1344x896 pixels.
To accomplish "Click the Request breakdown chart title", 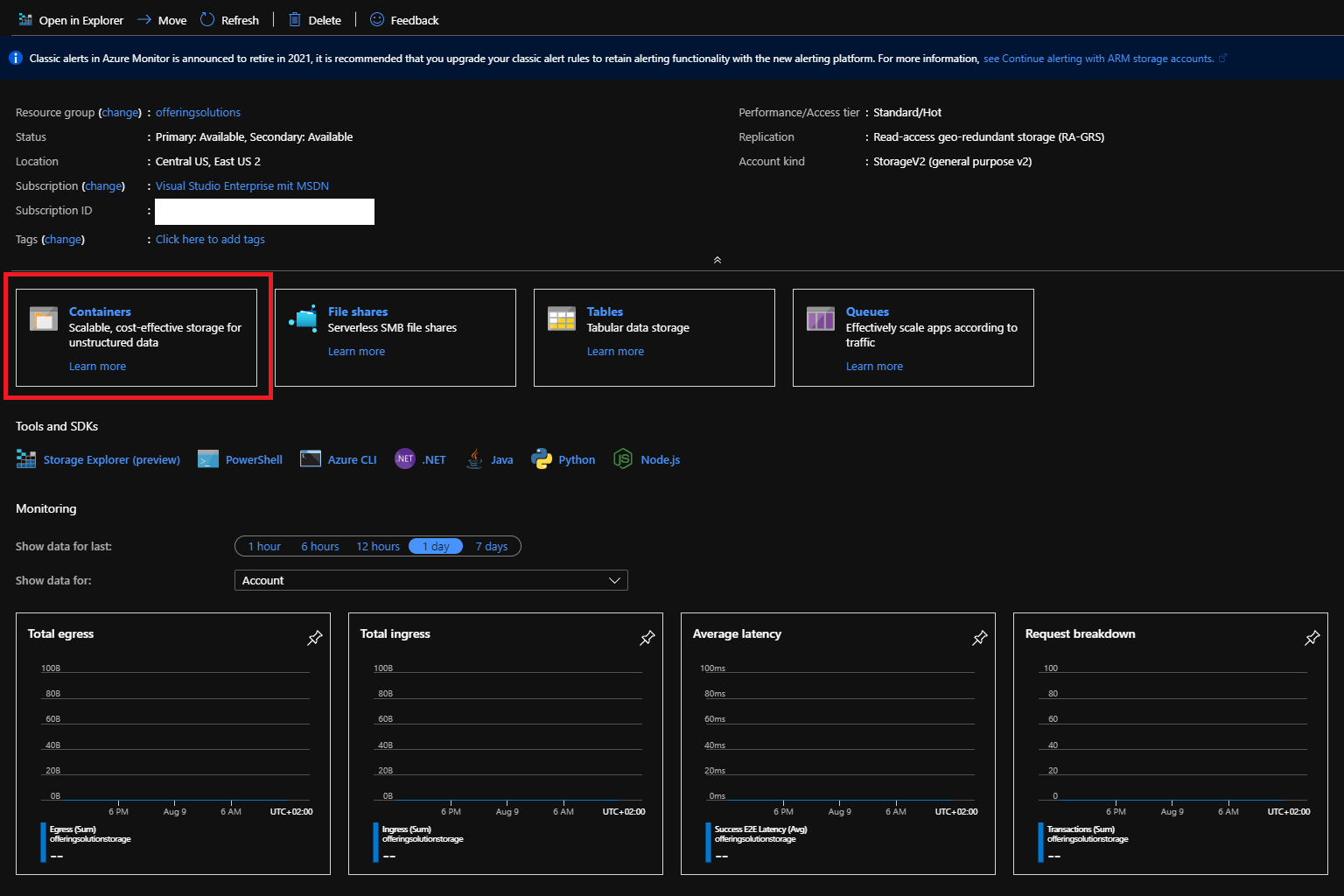I will pyautogui.click(x=1080, y=633).
